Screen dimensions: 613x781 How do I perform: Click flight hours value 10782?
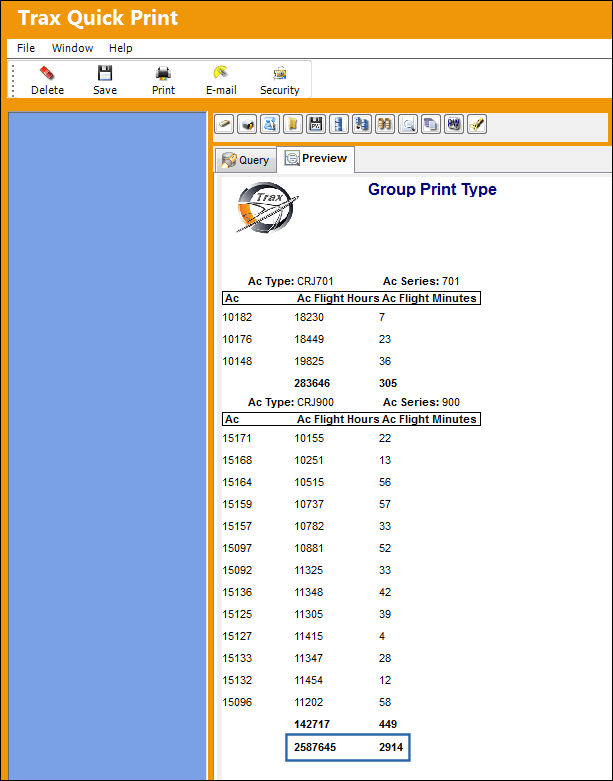(x=309, y=526)
